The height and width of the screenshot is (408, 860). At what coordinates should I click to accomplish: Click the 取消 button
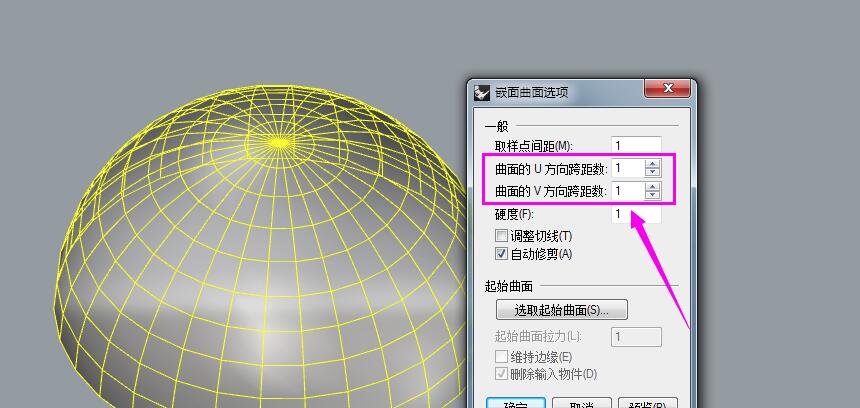[581, 403]
